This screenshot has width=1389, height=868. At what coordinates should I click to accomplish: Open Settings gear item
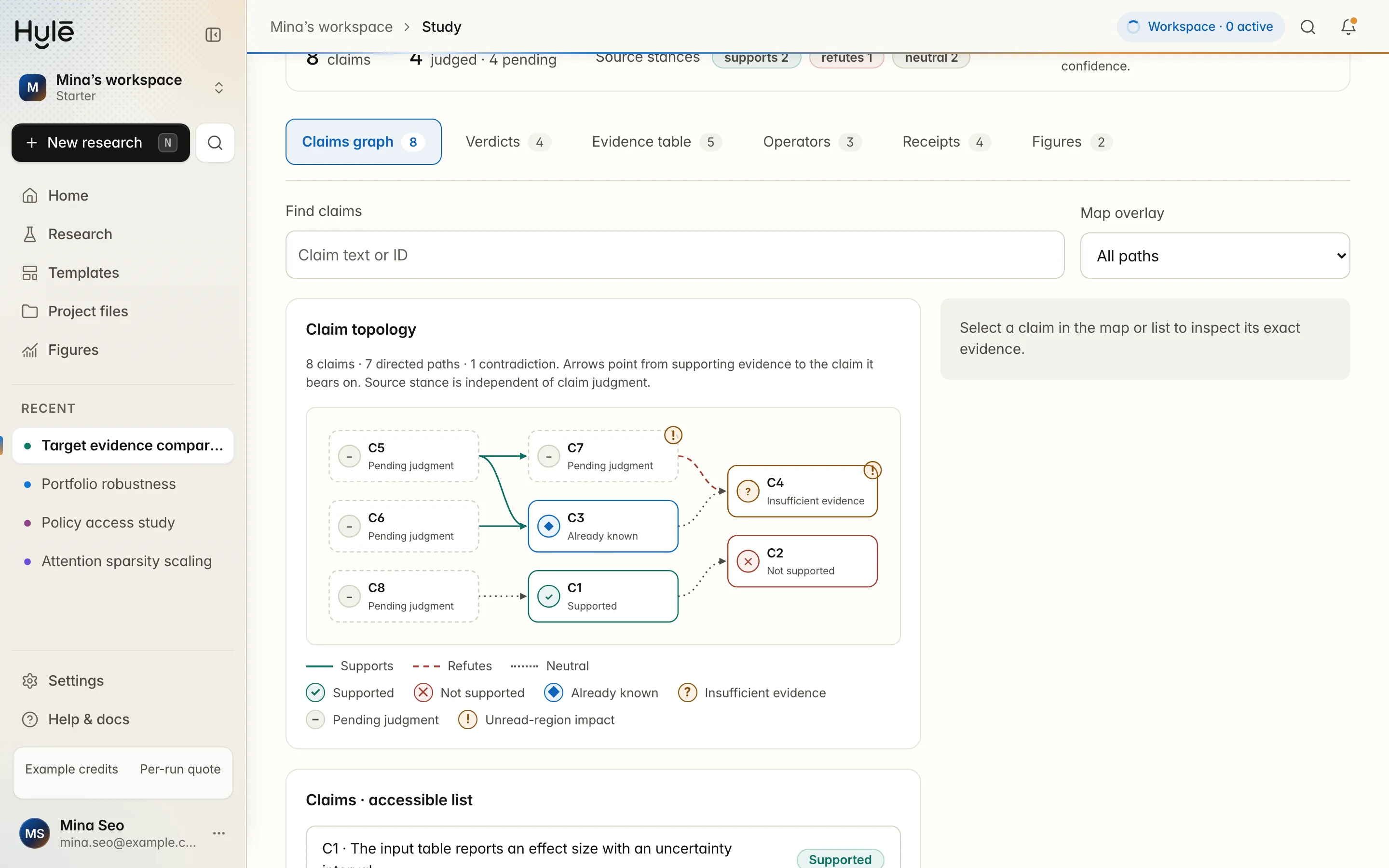[123, 681]
